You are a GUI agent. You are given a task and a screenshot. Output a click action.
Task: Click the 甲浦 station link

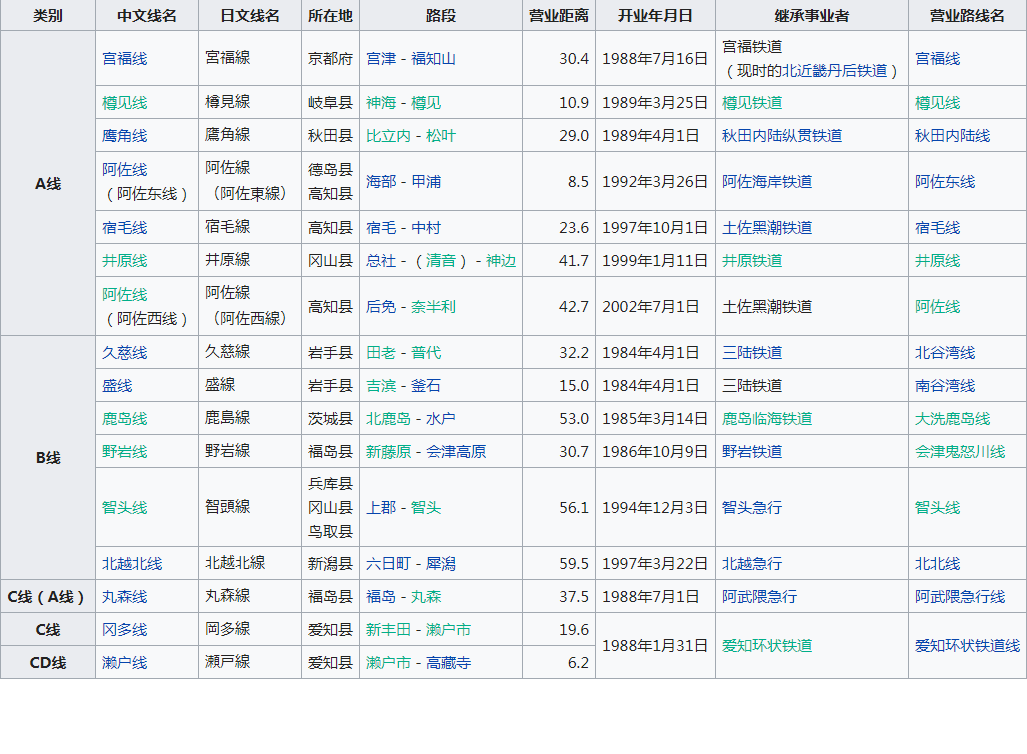(426, 181)
